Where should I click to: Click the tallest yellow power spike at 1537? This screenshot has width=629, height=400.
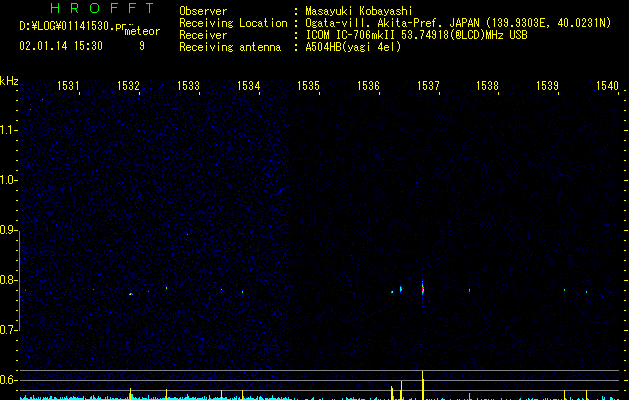tap(422, 385)
